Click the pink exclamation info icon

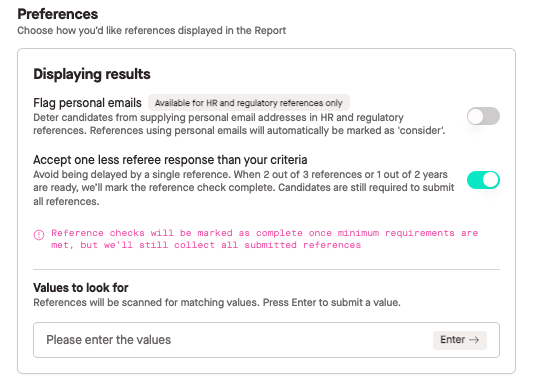tap(39, 235)
